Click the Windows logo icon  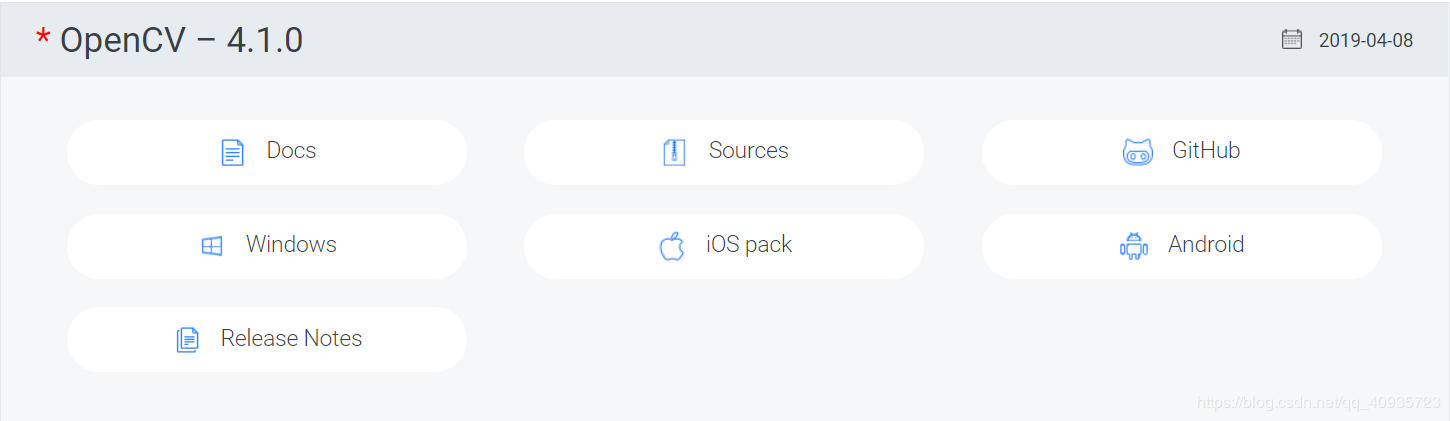pos(212,246)
